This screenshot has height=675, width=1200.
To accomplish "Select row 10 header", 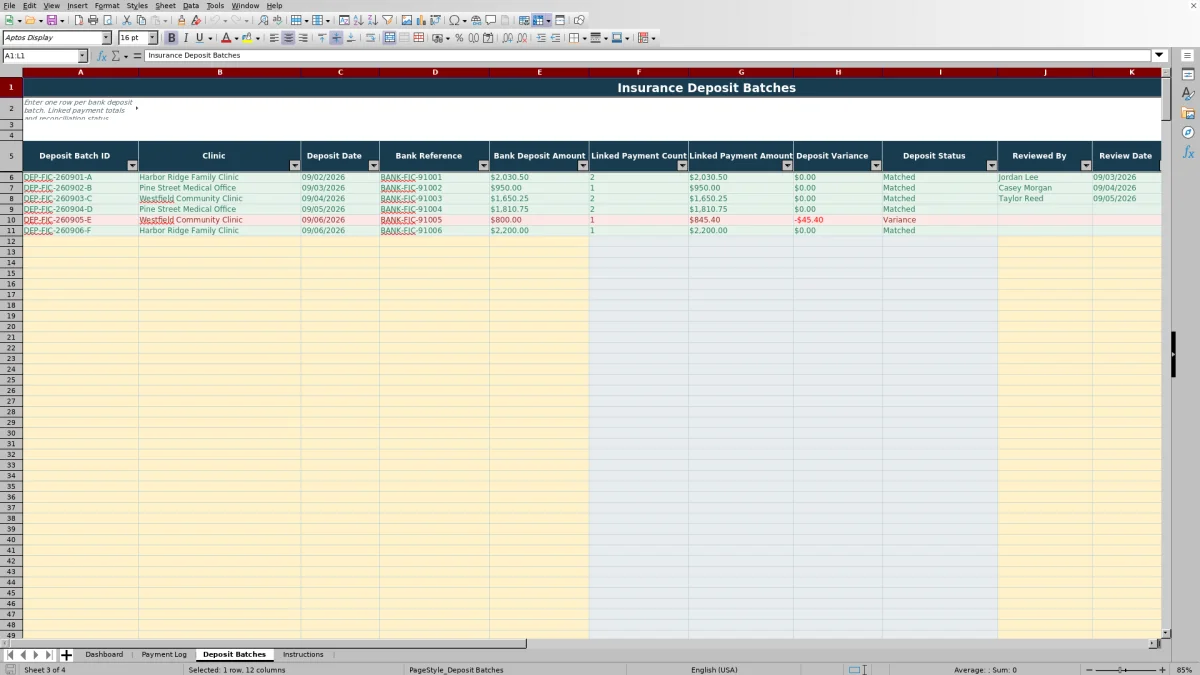I will (11, 220).
